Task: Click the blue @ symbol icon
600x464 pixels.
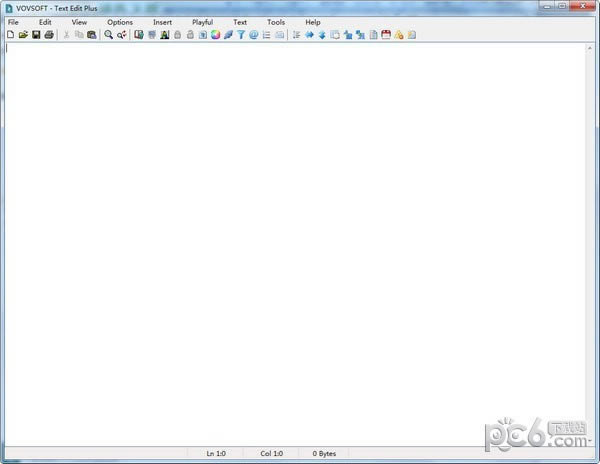Action: [254, 35]
